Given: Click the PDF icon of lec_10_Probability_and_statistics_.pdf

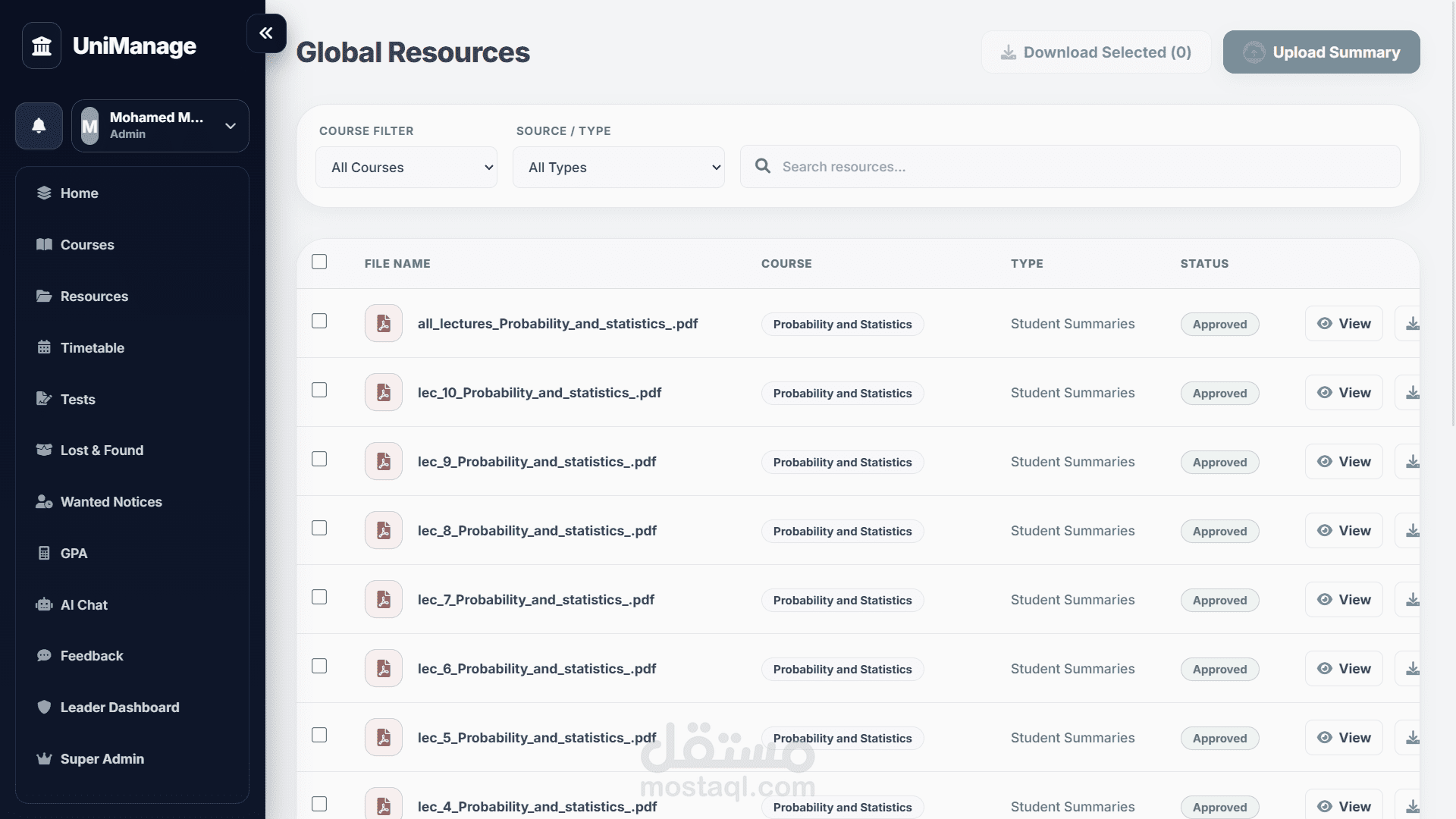Looking at the screenshot, I should tap(384, 393).
